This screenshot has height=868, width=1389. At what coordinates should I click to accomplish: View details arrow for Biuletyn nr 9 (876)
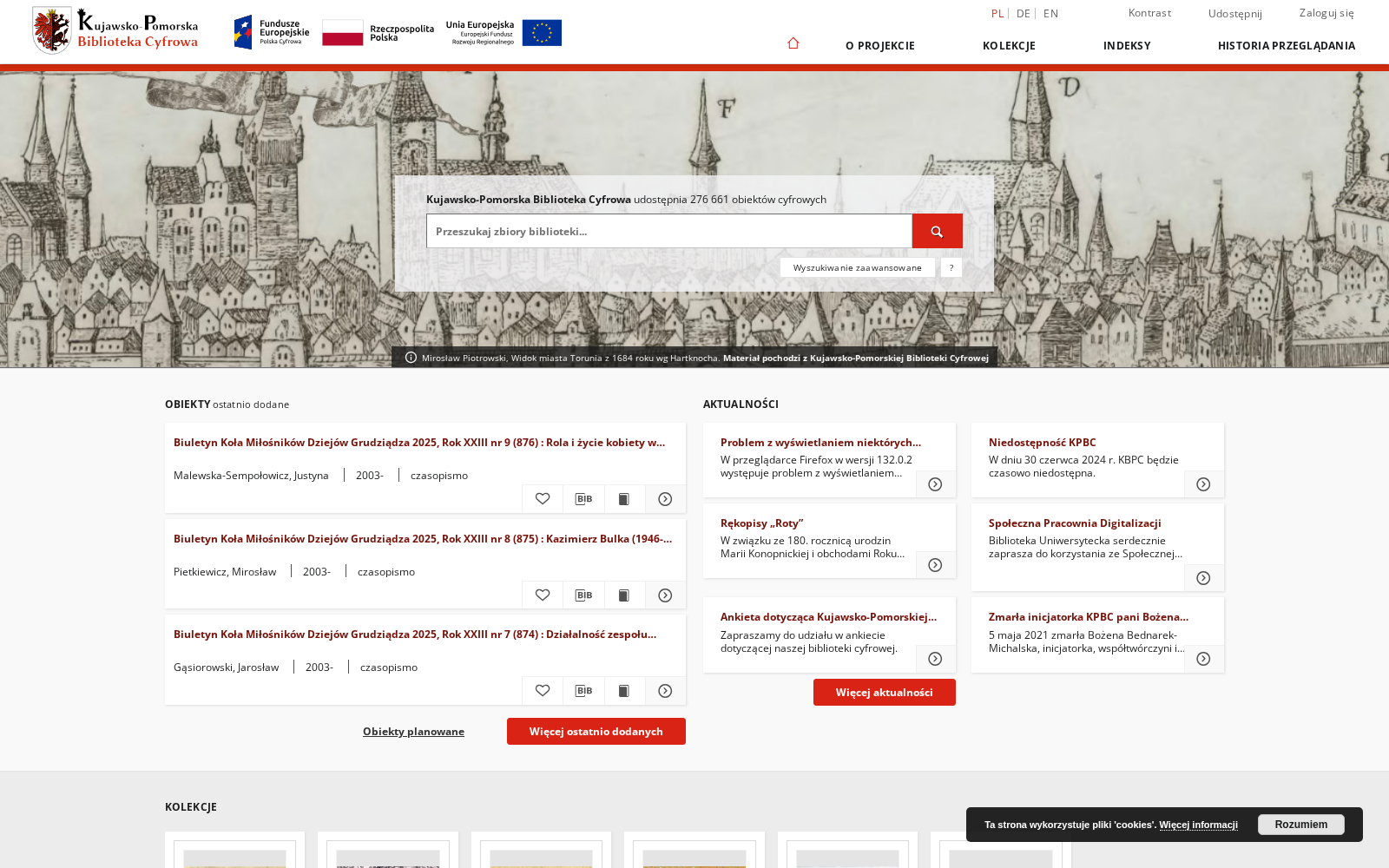tap(665, 499)
